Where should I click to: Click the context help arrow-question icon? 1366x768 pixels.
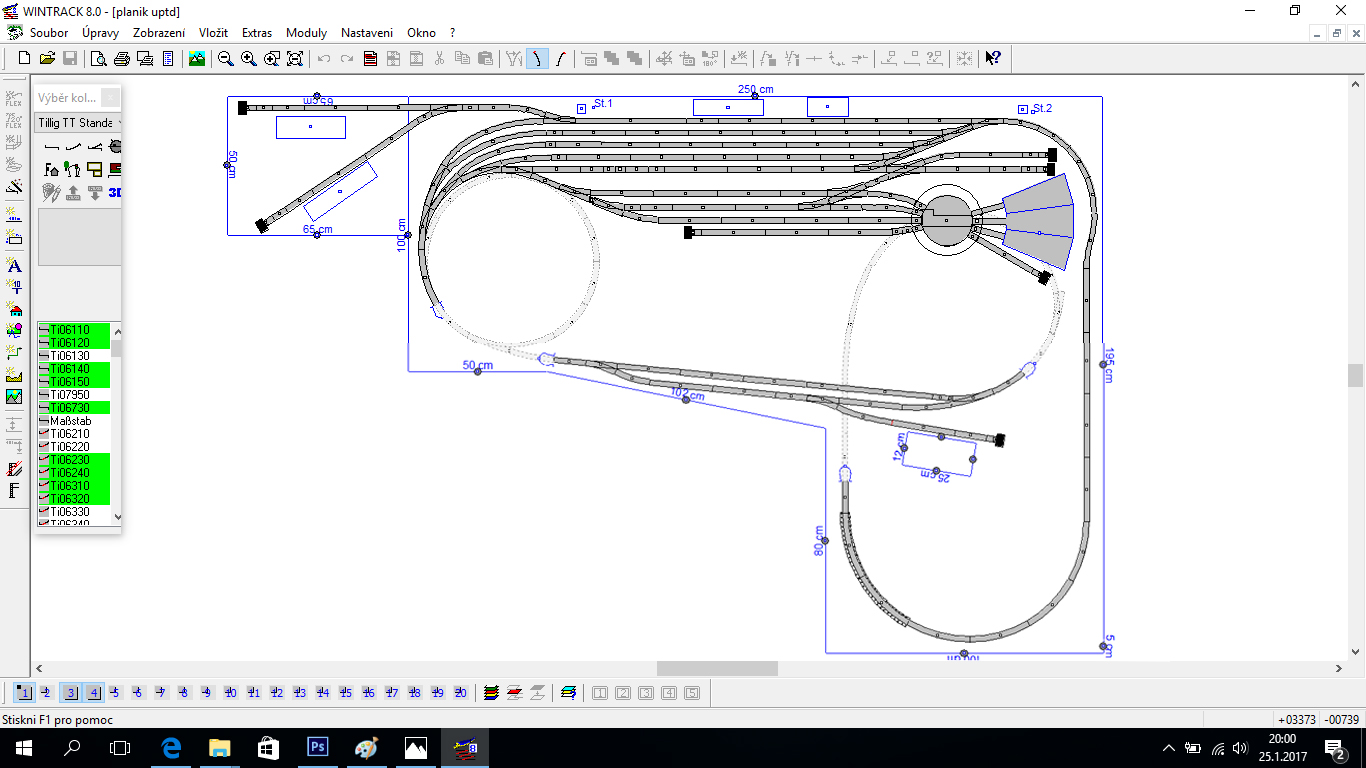992,59
